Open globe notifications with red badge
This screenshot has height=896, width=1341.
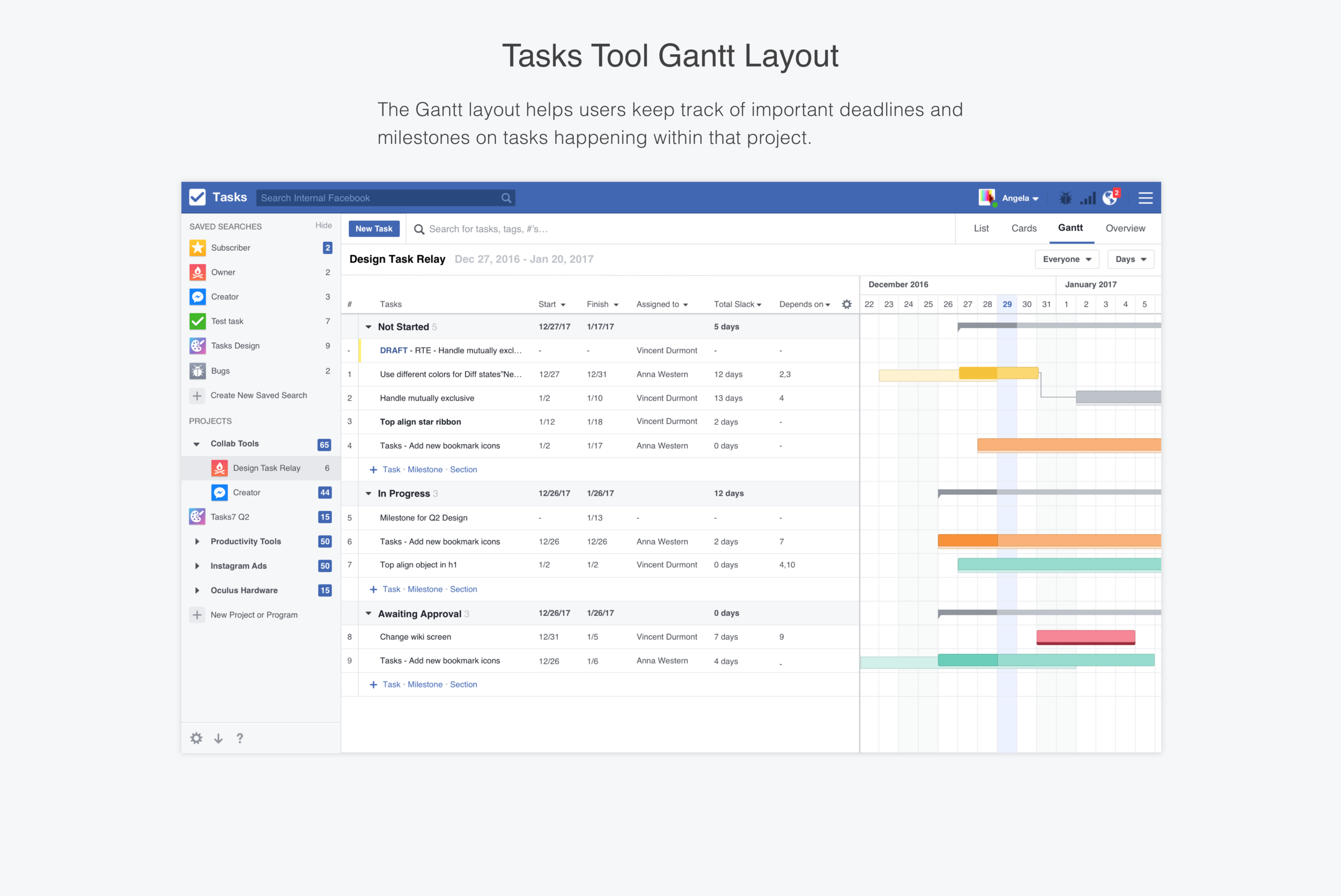coord(1110,198)
